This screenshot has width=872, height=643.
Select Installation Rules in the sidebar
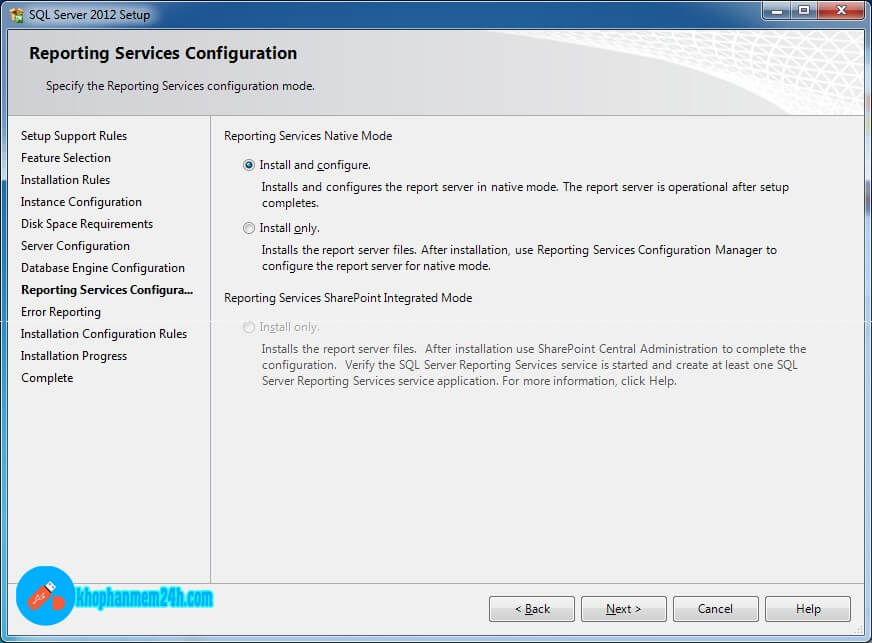click(65, 180)
